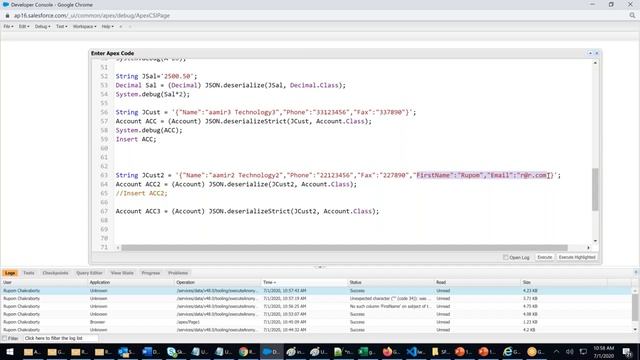Select log with Unexpected character status
The width and height of the screenshot is (640, 360).
coord(316,299)
